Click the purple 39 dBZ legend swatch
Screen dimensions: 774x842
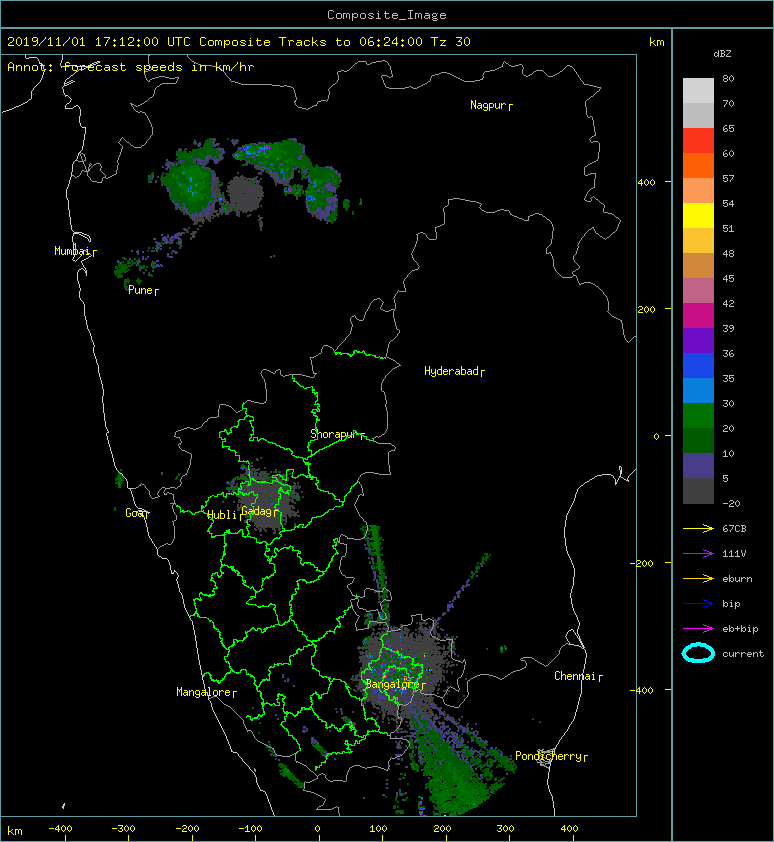tap(698, 340)
